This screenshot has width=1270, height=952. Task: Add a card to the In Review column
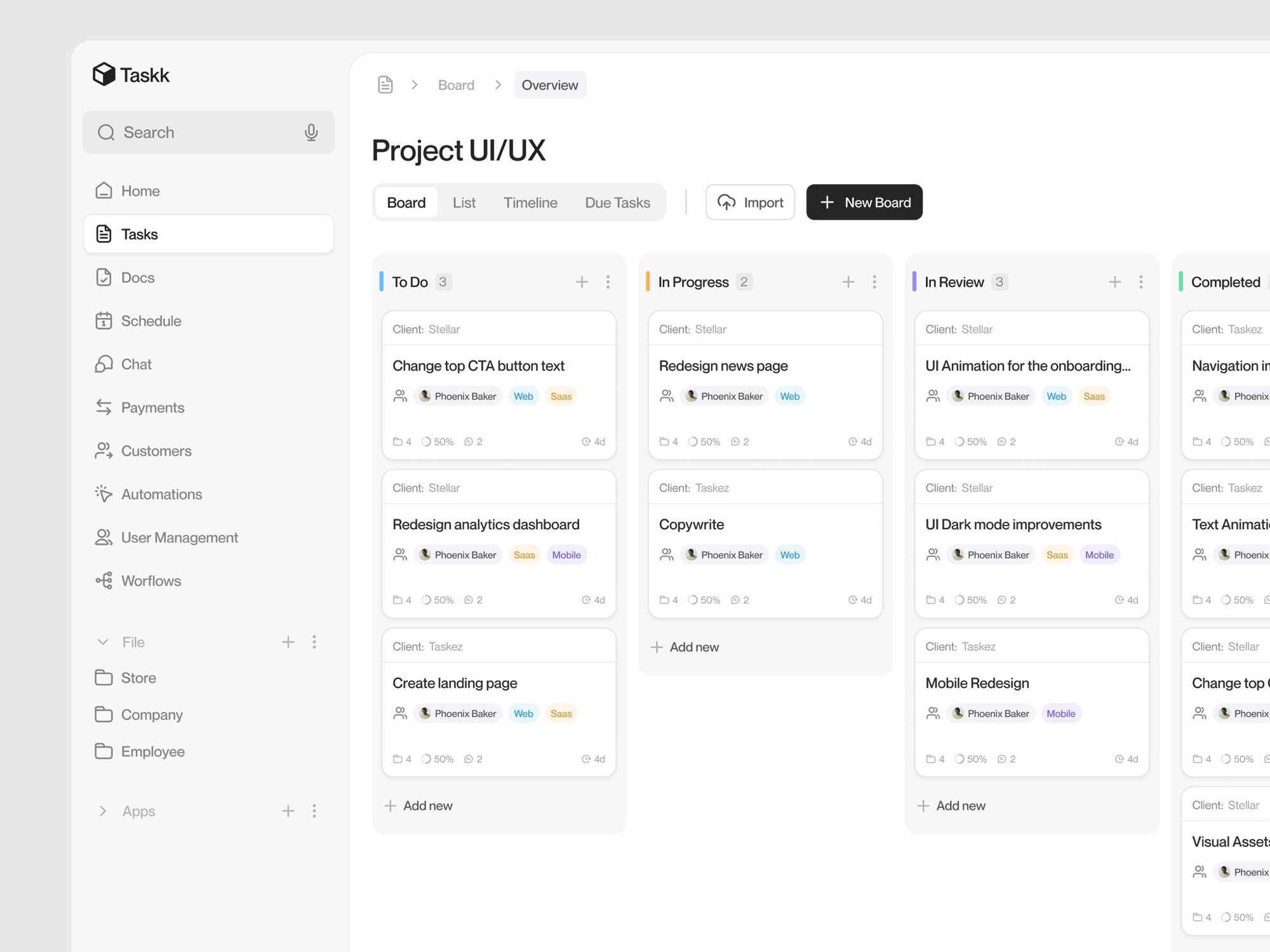1114,282
